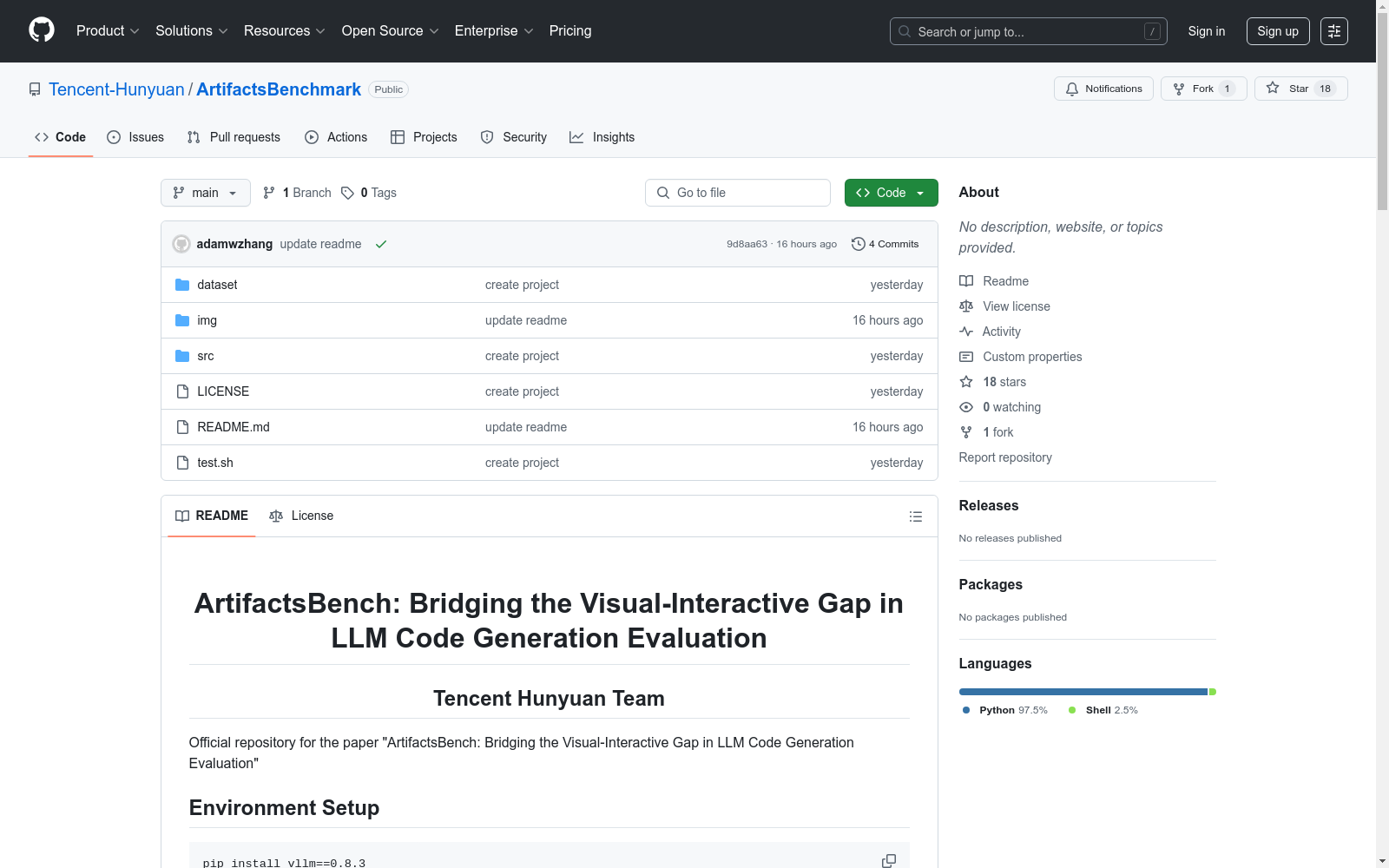Click the README.md file icon
This screenshot has width=1389, height=868.
pos(182,427)
